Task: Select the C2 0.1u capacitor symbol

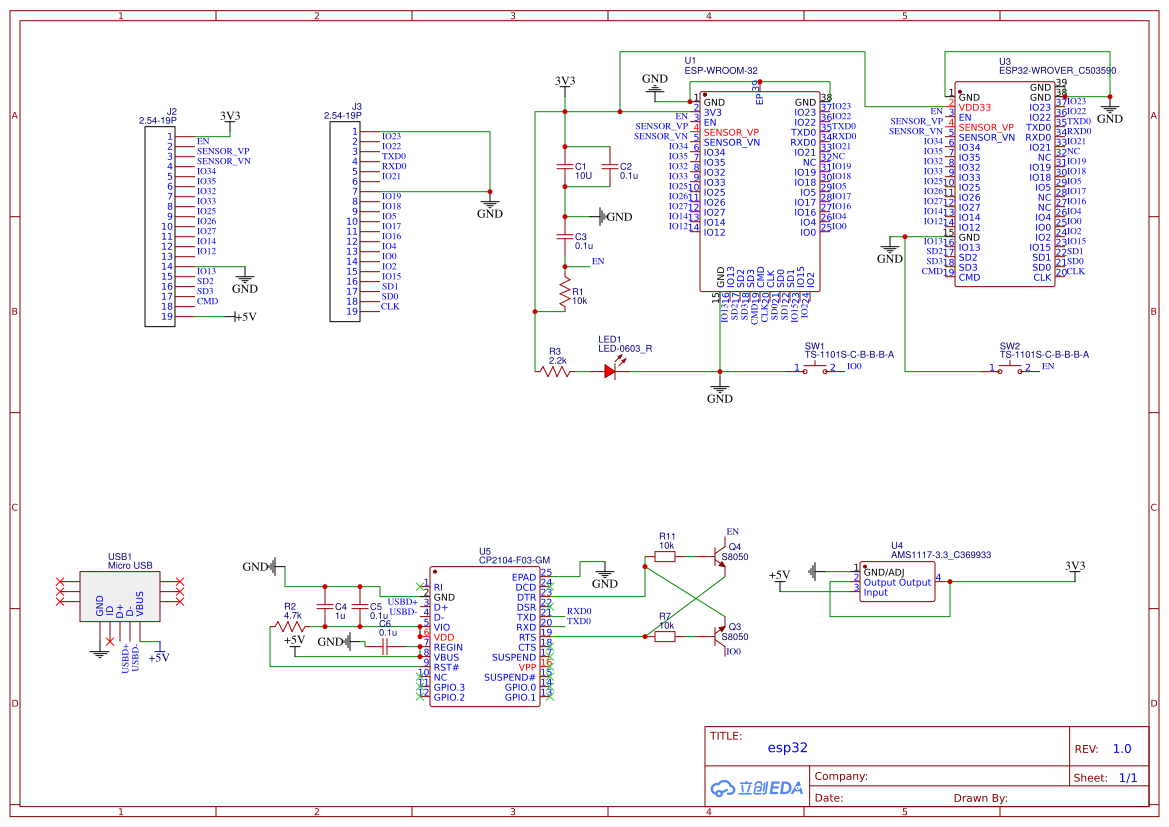Action: pyautogui.click(x=610, y=166)
